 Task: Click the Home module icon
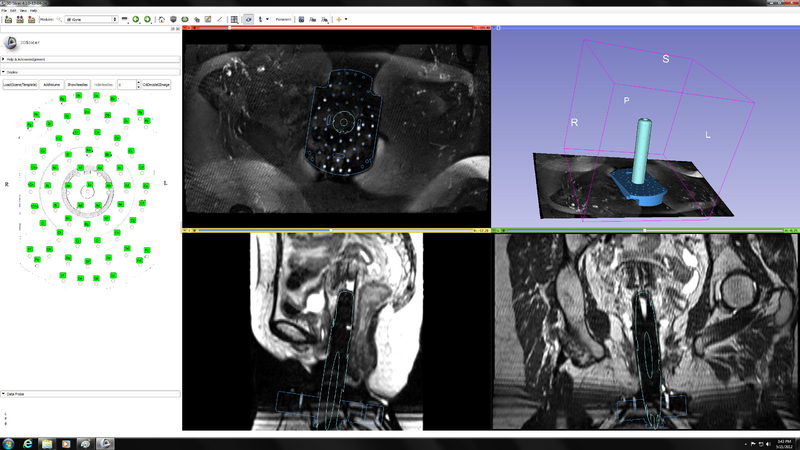pos(162,19)
